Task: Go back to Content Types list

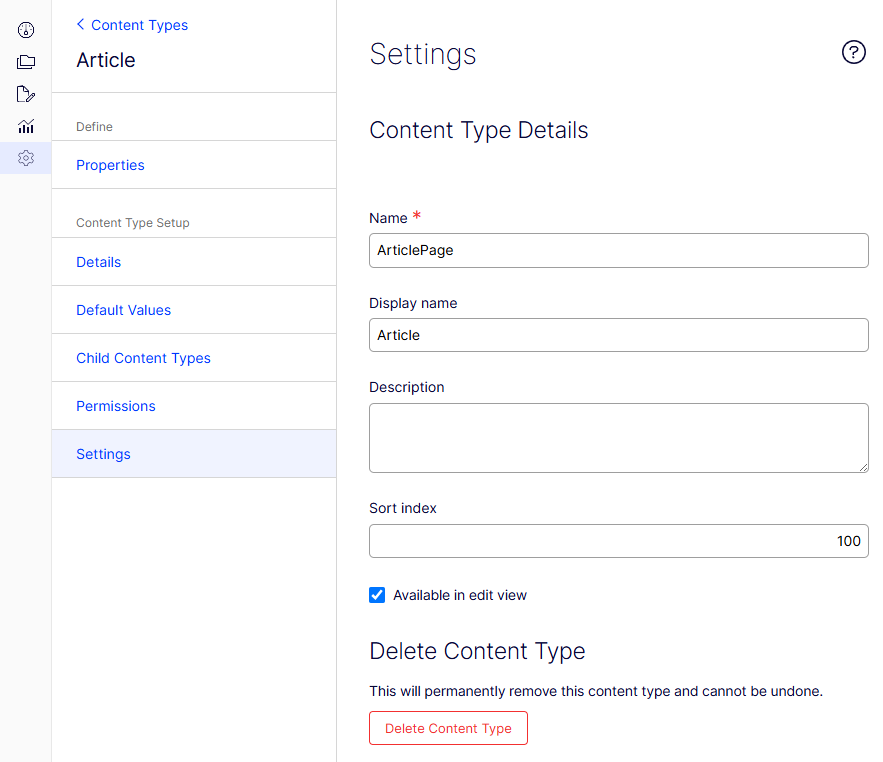Action: 139,25
